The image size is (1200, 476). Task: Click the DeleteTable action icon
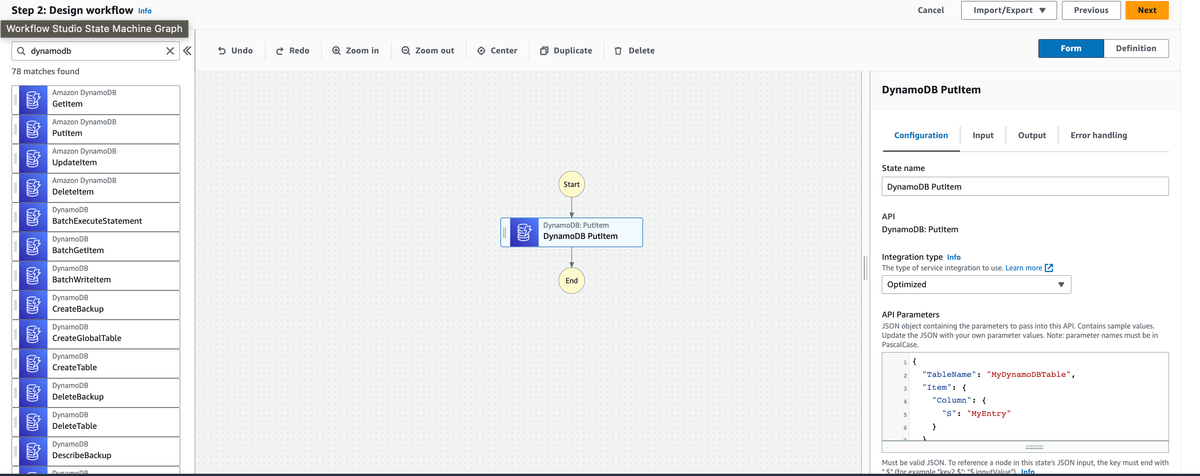pyautogui.click(x=32, y=422)
